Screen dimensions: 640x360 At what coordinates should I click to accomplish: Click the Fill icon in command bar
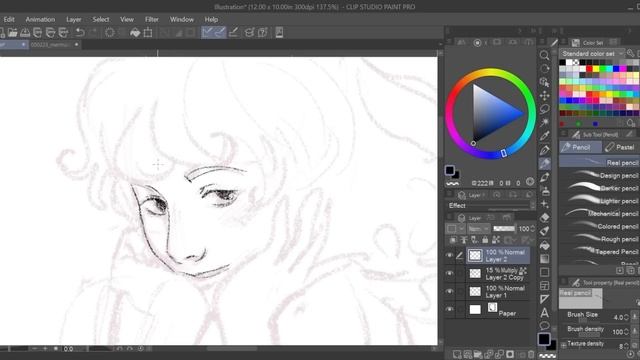click(135, 33)
